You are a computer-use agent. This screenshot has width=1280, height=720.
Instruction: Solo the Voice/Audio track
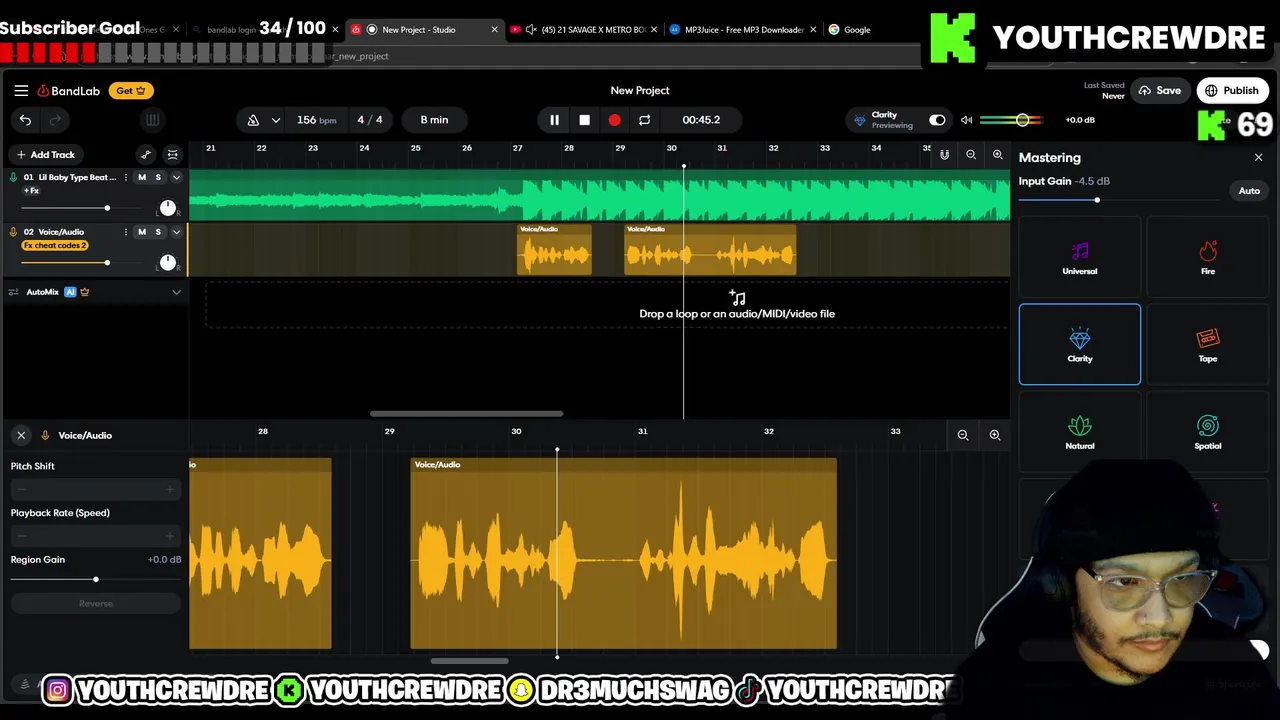pyautogui.click(x=158, y=232)
